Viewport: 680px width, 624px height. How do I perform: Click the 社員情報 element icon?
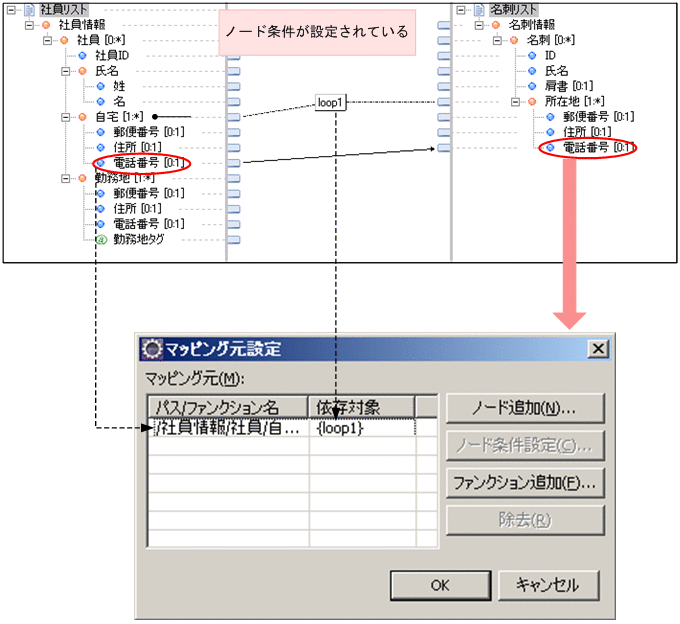(x=46, y=25)
